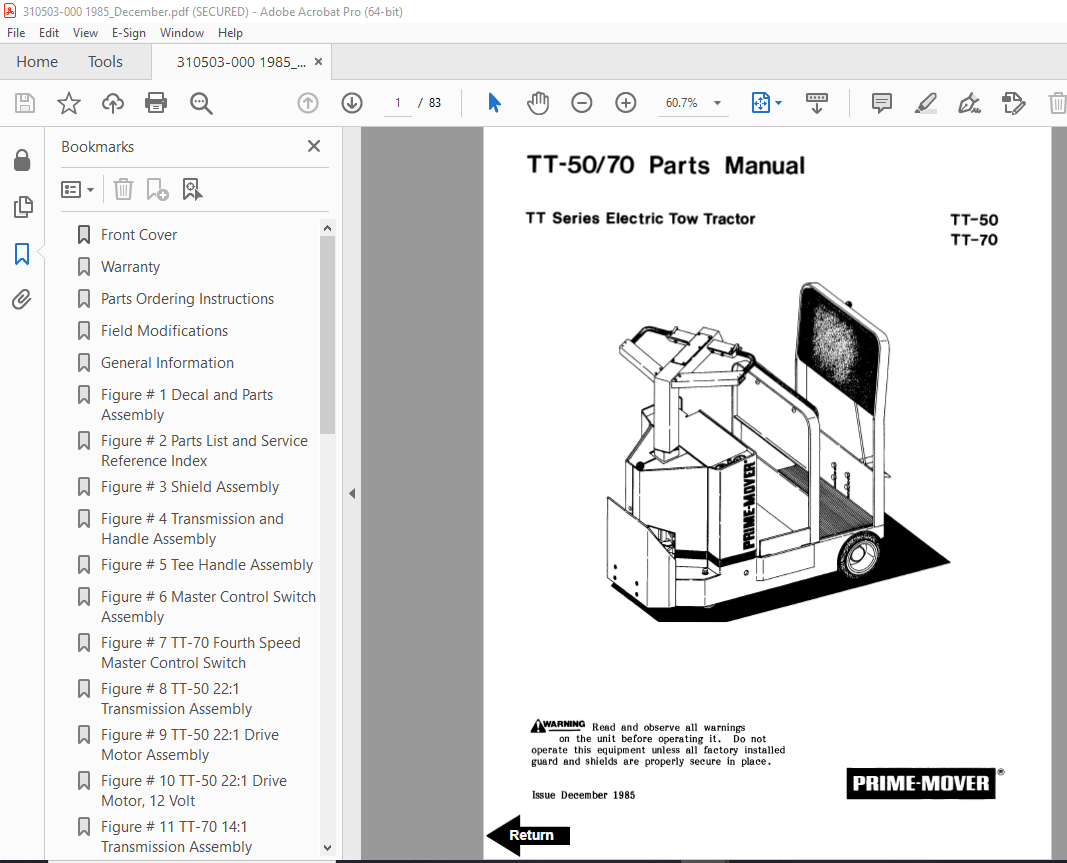This screenshot has height=863, width=1067.
Task: Open the page fit options dropdown
Action: 776,102
